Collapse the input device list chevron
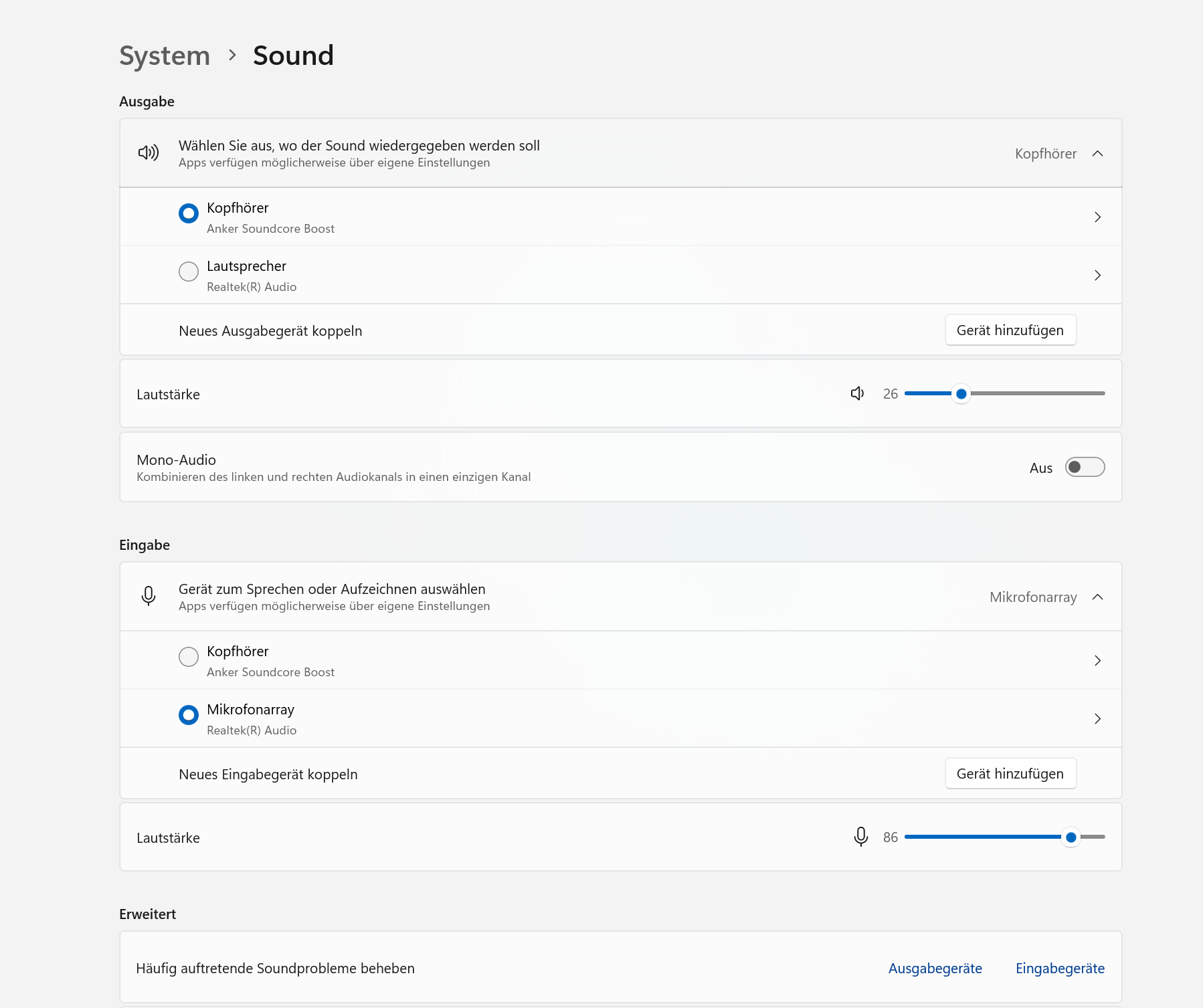Screen dimensions: 1203x1008 [1097, 597]
